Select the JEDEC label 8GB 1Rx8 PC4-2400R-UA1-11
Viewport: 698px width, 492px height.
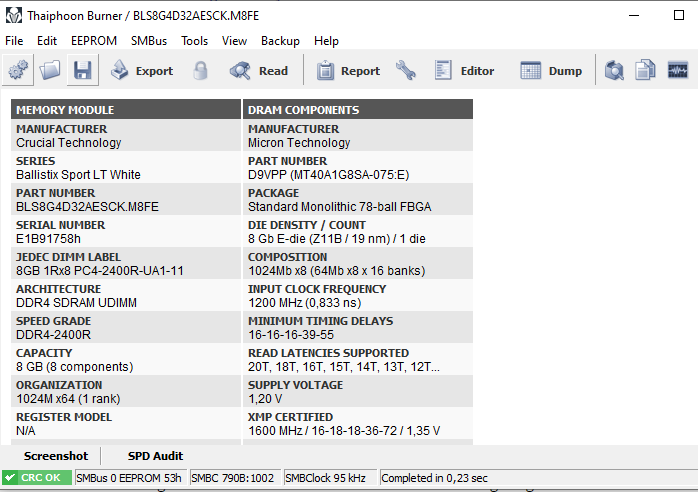point(100,271)
